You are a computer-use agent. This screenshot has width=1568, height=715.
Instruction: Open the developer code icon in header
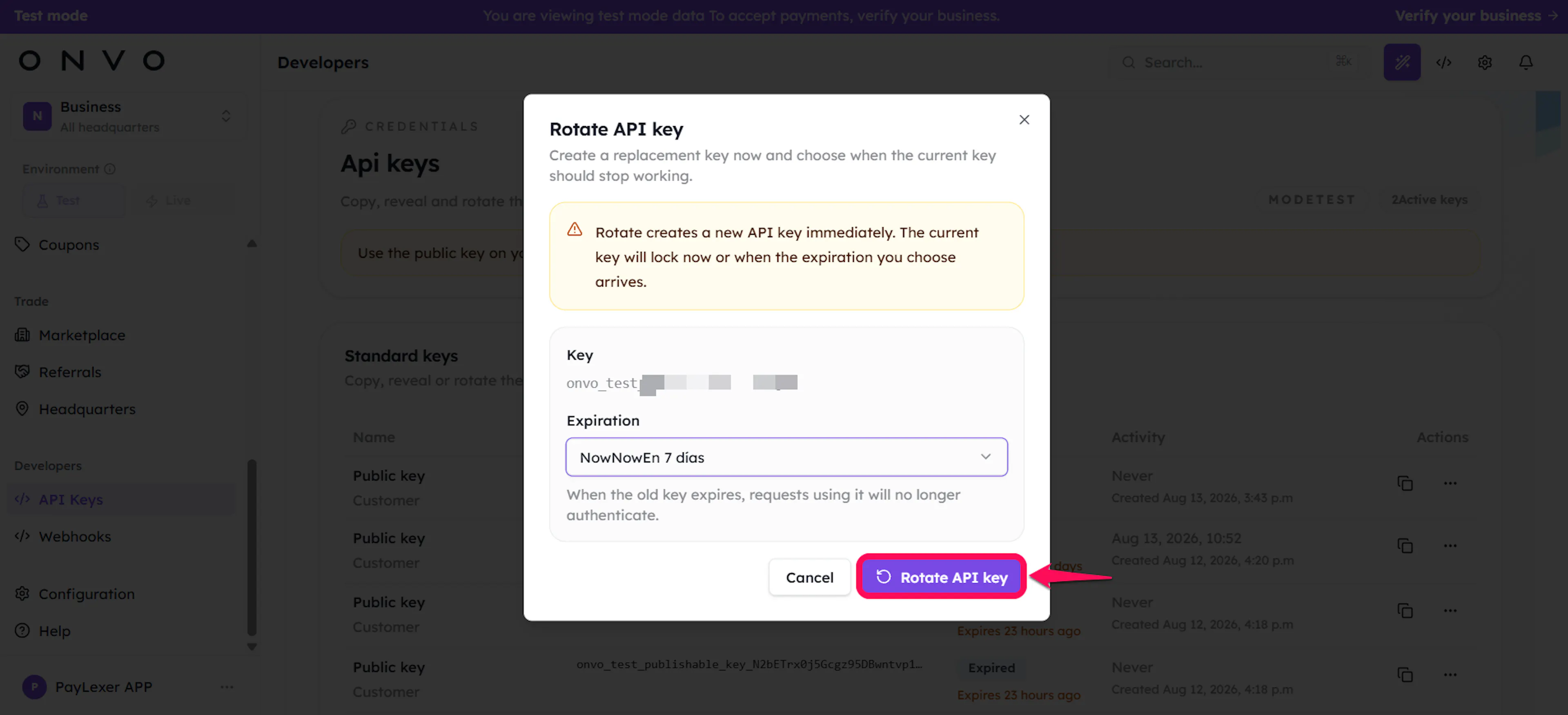[x=1443, y=62]
